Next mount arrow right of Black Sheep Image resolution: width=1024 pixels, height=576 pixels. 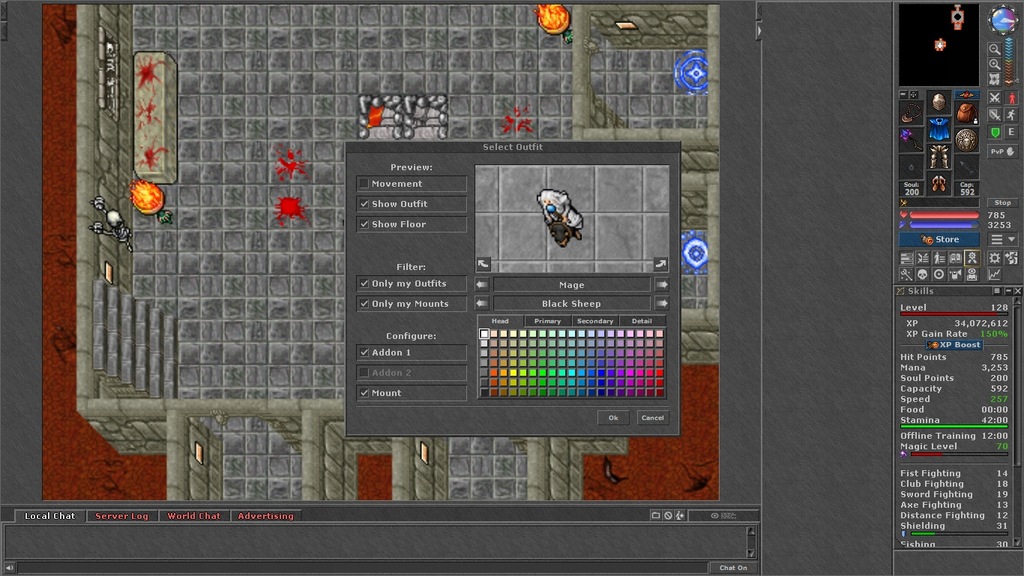pos(662,304)
